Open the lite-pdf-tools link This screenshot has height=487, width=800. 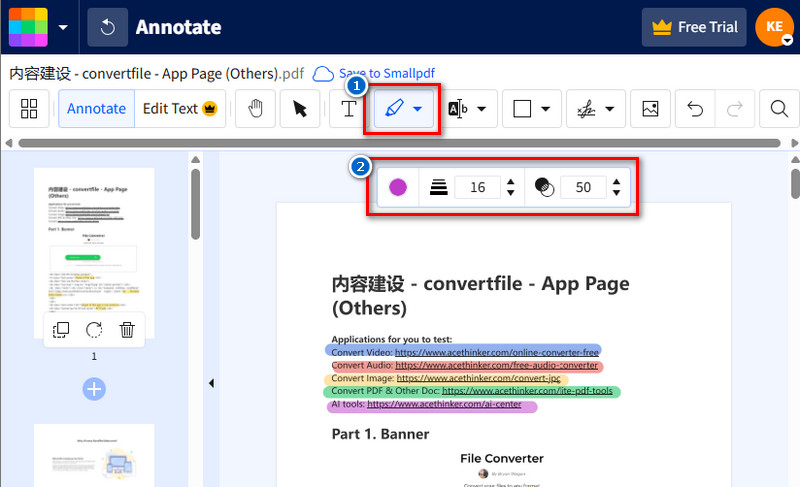point(527,391)
